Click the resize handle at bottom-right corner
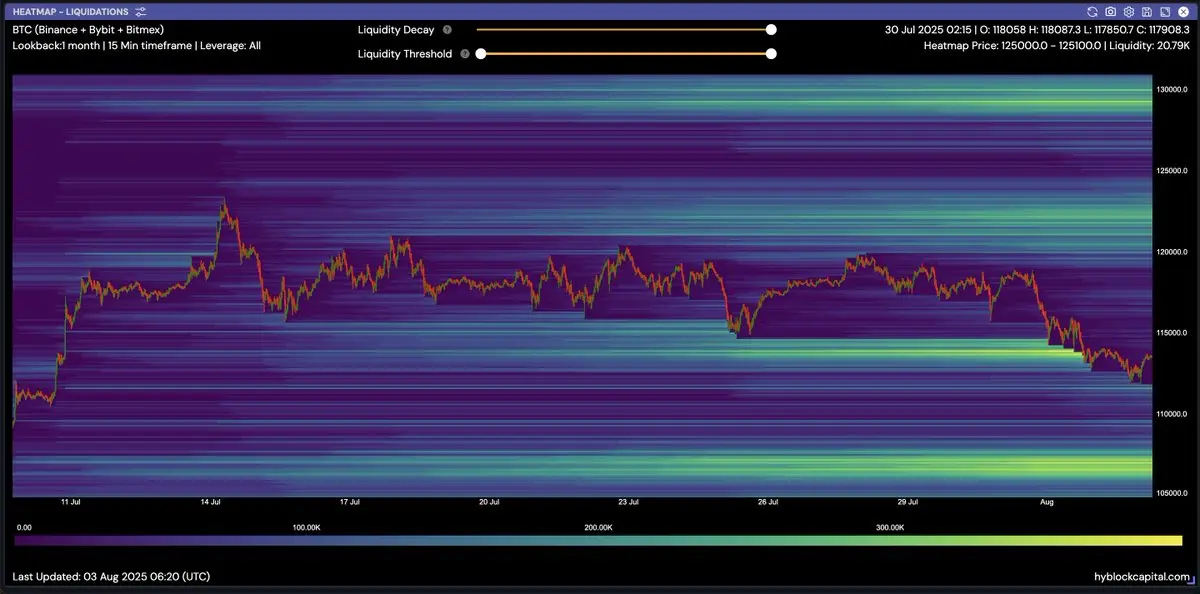The width and height of the screenshot is (1200, 594). tap(1193, 581)
